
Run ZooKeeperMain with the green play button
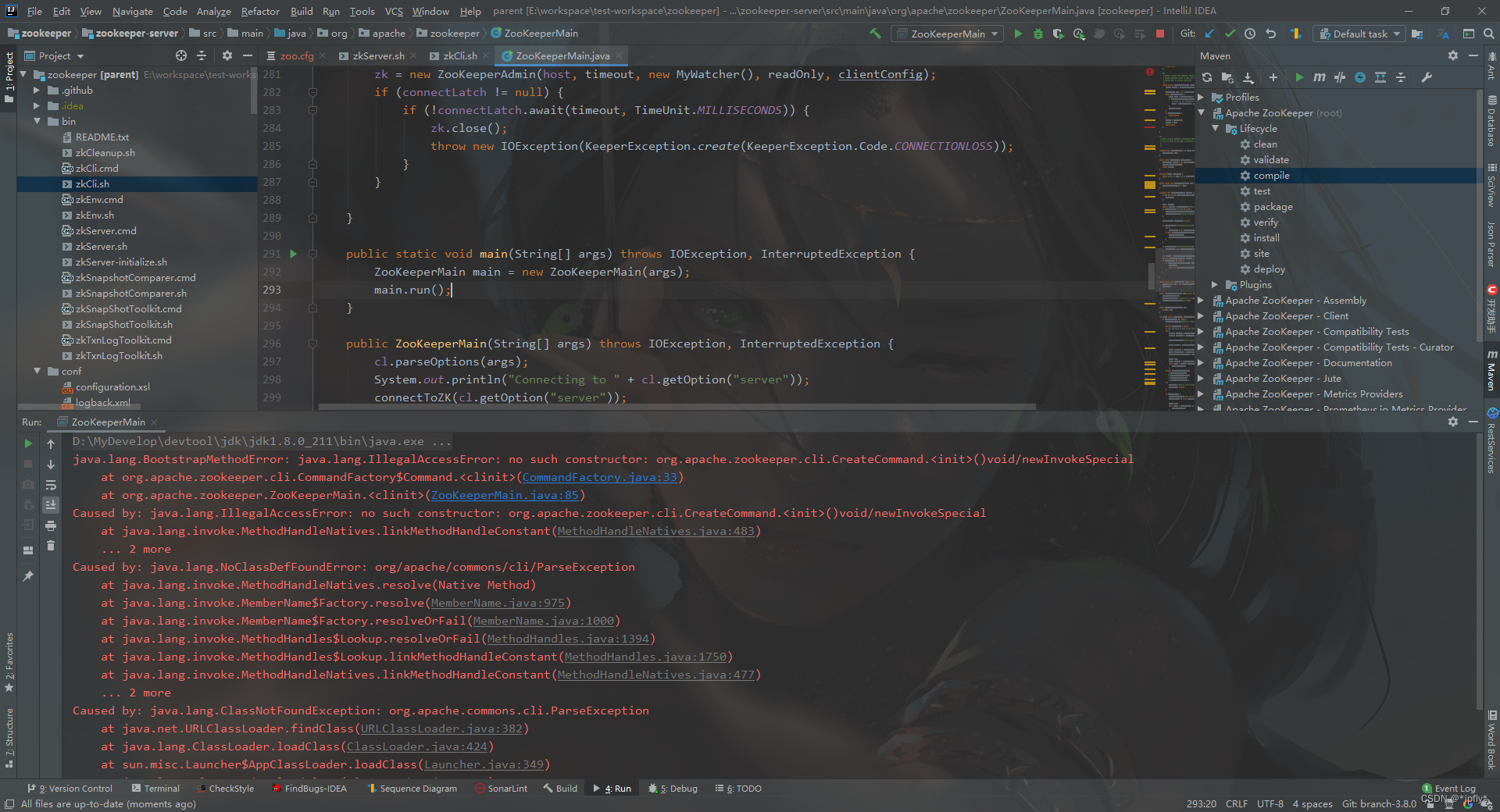pos(1018,34)
